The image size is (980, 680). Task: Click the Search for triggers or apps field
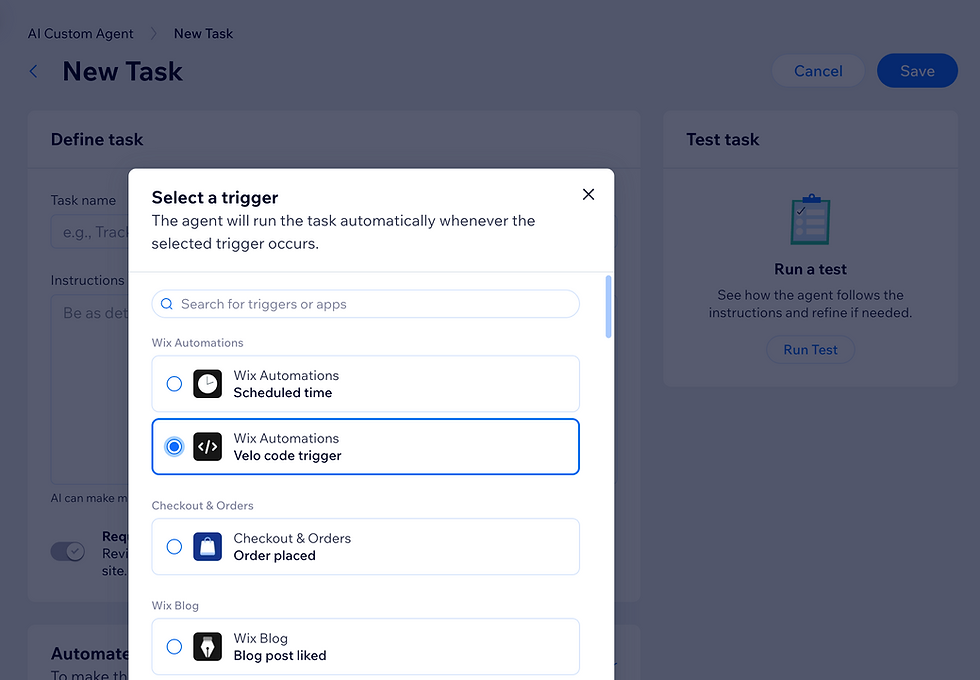click(x=366, y=304)
